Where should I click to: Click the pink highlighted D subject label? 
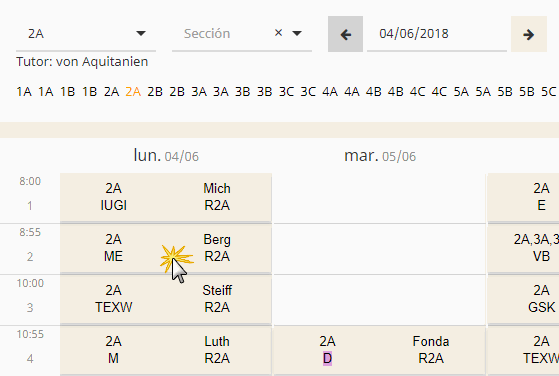(327, 359)
